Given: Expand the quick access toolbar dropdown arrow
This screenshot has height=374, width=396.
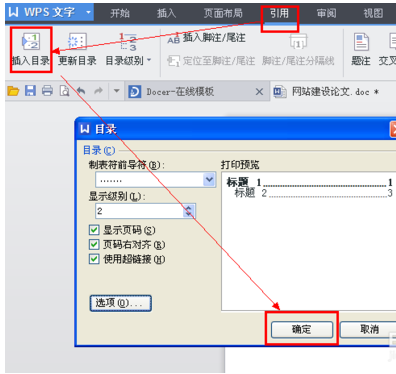Looking at the screenshot, I should tap(116, 91).
